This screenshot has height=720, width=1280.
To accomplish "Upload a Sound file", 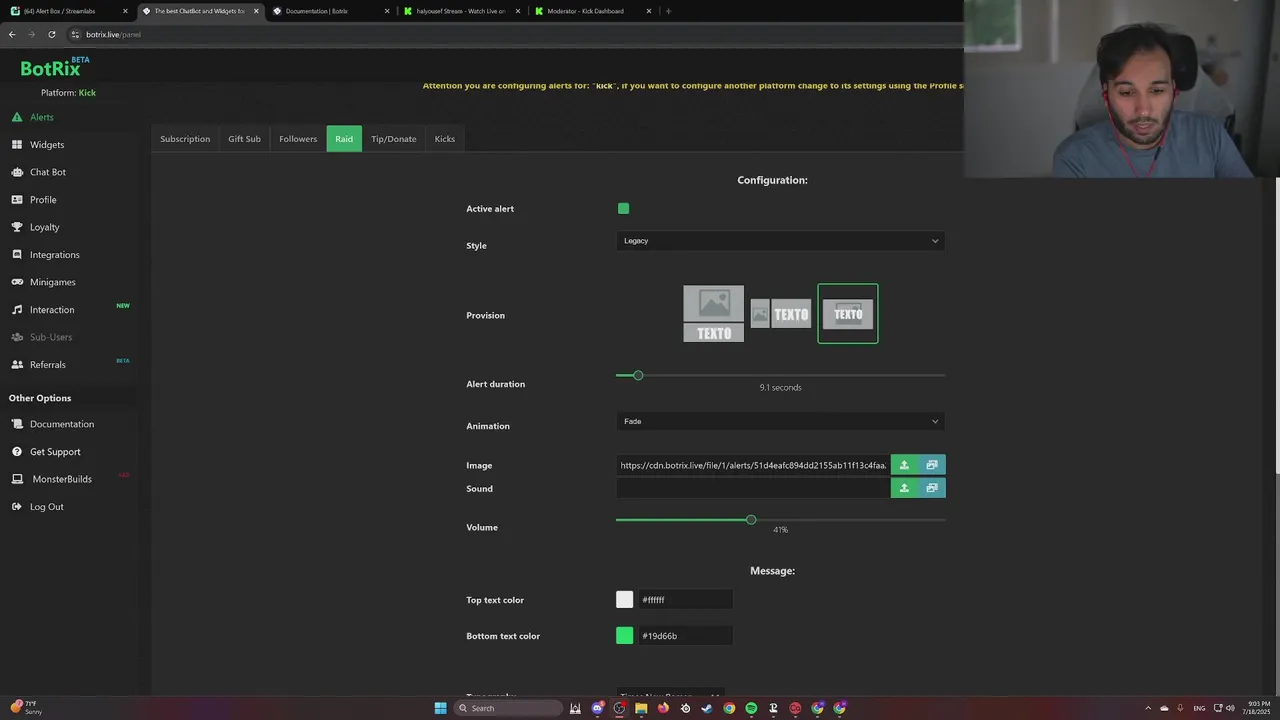I will 904,488.
